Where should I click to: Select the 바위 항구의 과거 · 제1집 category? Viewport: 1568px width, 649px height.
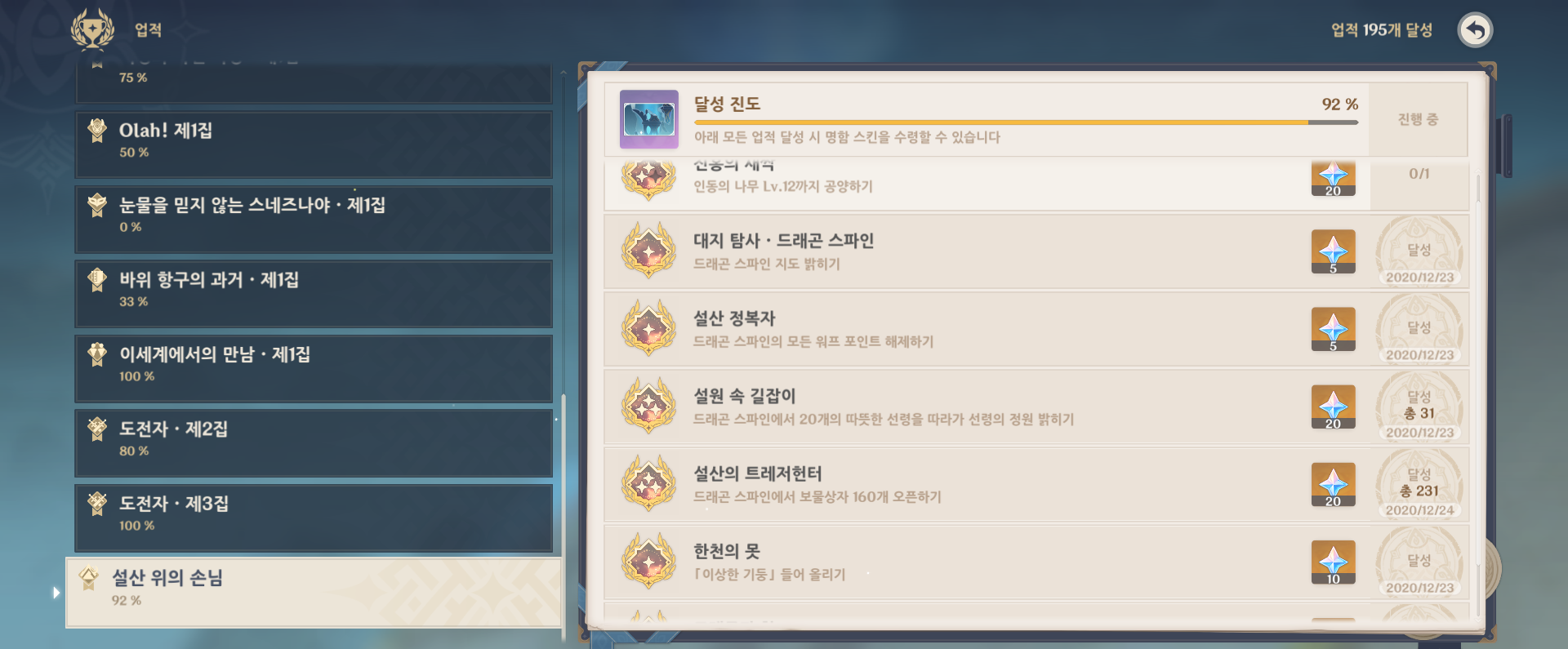[x=314, y=294]
